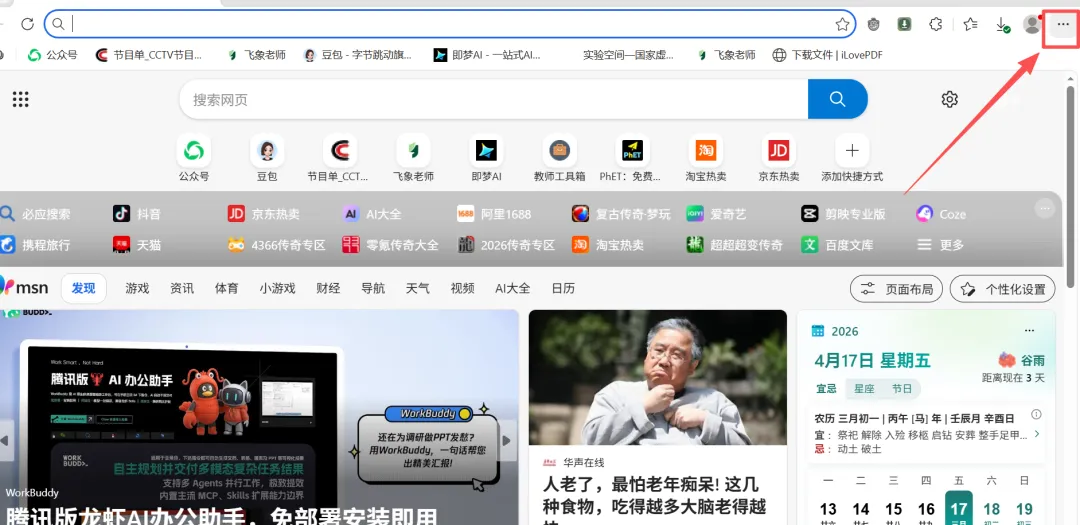The image size is (1080, 525).
Task: Open 飞象老师 quick link tile
Action: (x=413, y=158)
